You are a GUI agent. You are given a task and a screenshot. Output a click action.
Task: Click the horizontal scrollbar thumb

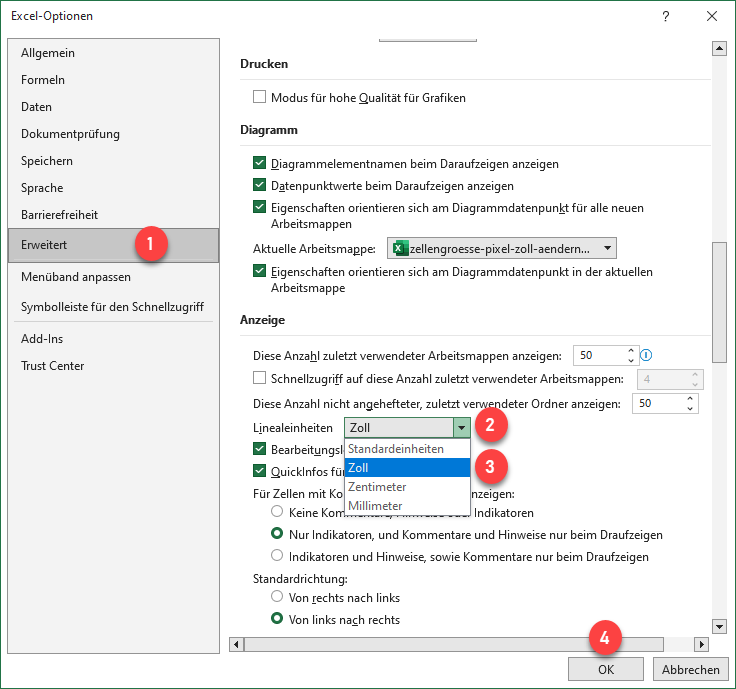454,644
